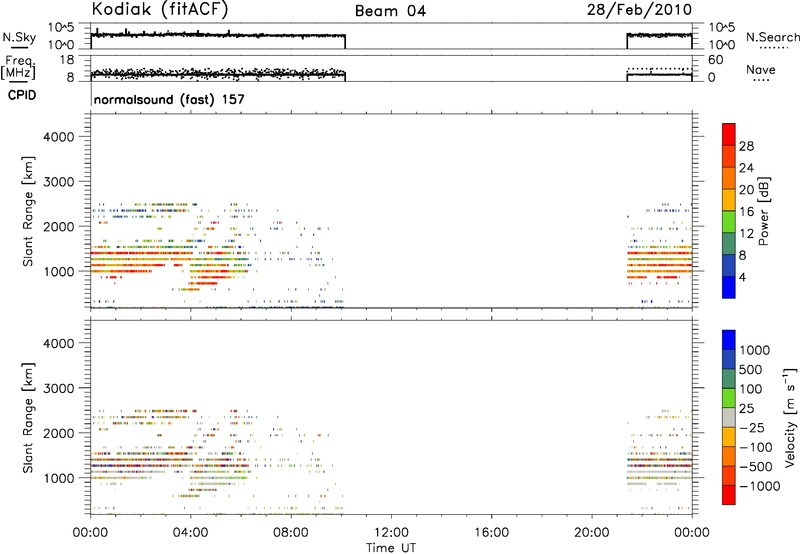This screenshot has height=554, width=800.
Task: Select the N.Sky axis label
Action: coord(19,37)
